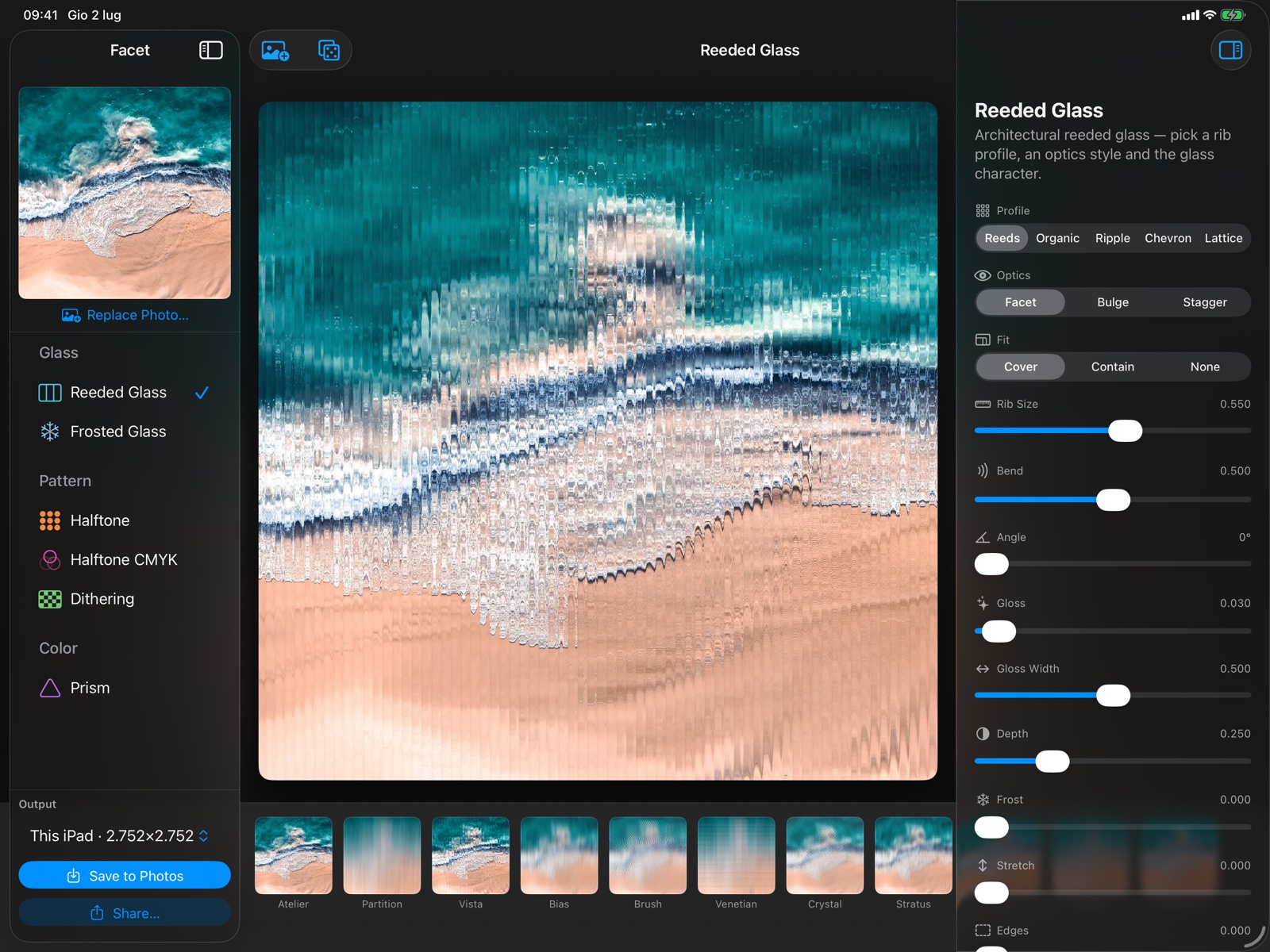The width and height of the screenshot is (1270, 952).
Task: Open the This iPad output size dropdown
Action: pos(120,836)
